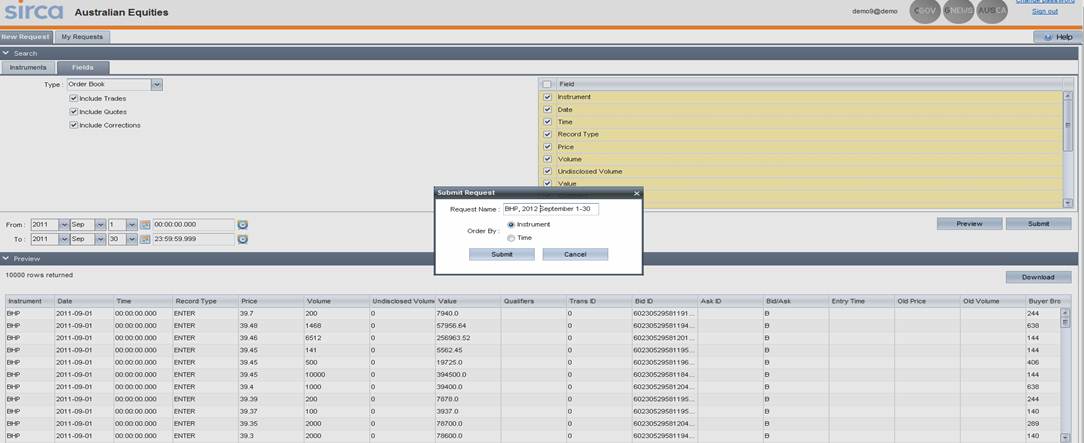The width and height of the screenshot is (1084, 443).
Task: Open the From date calendar picker icon
Action: pyautogui.click(x=144, y=225)
